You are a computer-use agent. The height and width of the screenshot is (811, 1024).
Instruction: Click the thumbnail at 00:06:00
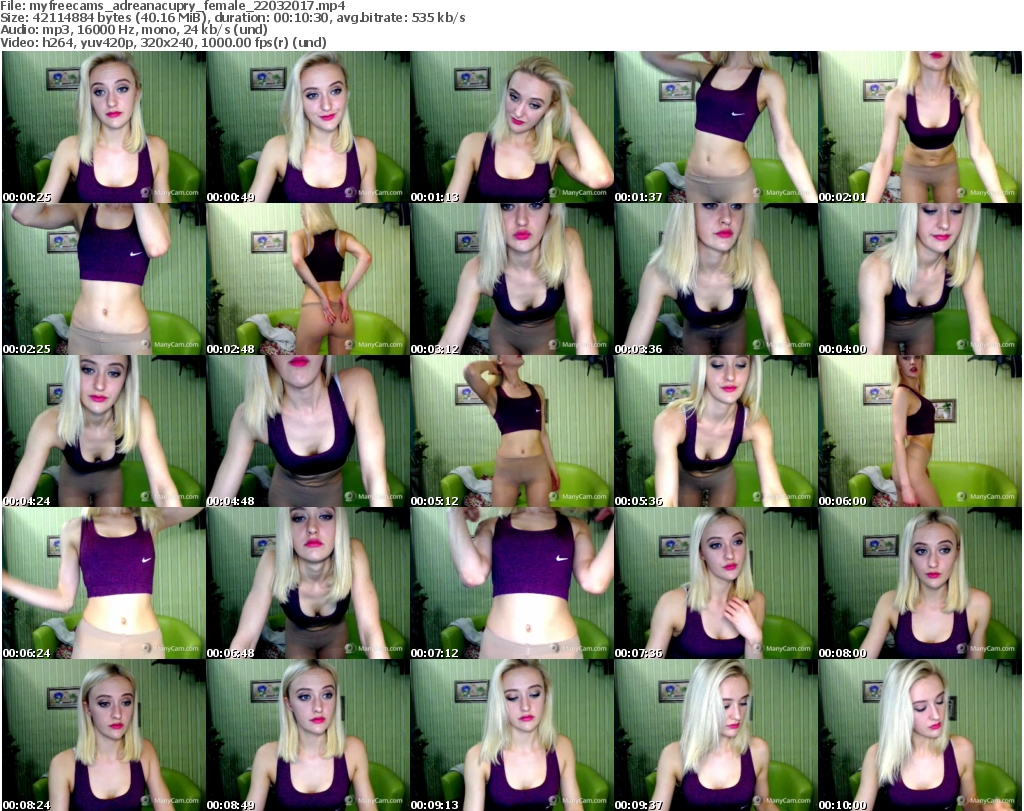point(920,431)
